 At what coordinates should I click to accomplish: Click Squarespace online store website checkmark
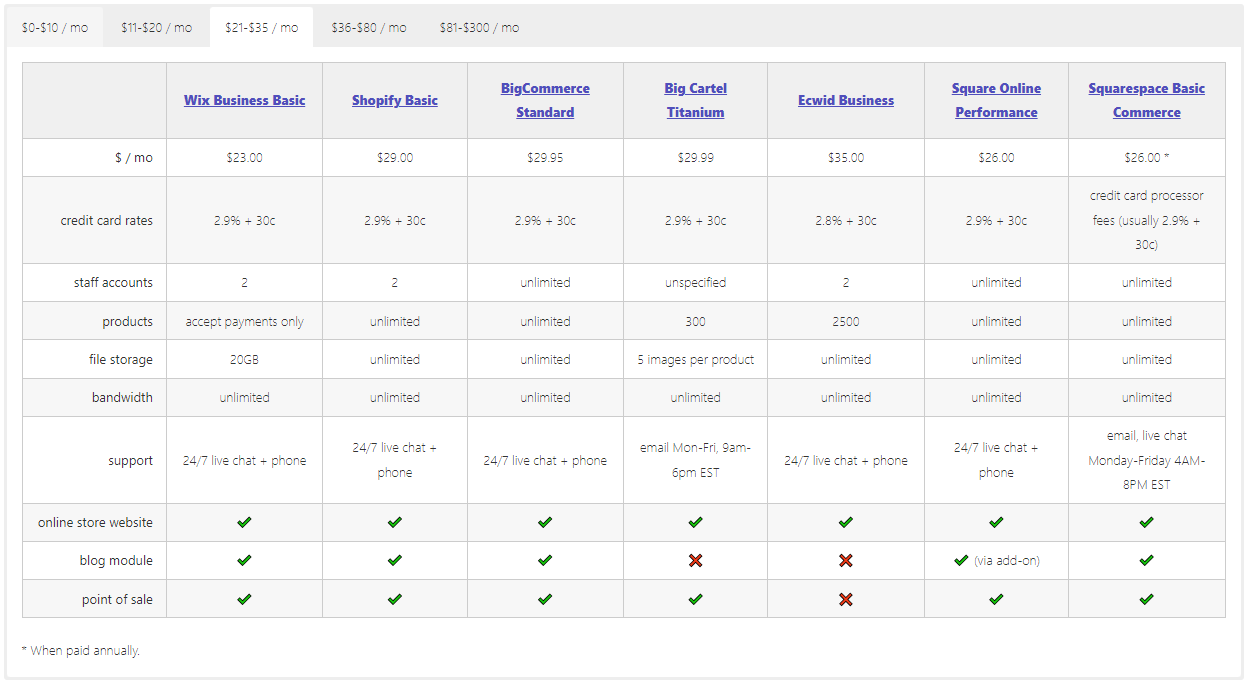point(1147,522)
